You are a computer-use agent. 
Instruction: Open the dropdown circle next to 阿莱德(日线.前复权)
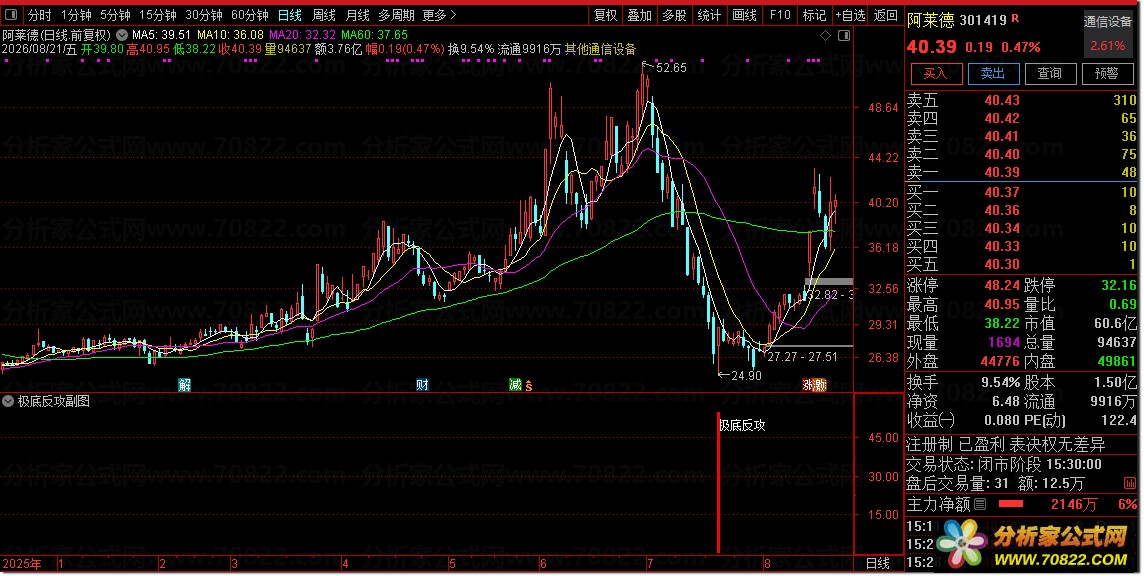click(122, 35)
